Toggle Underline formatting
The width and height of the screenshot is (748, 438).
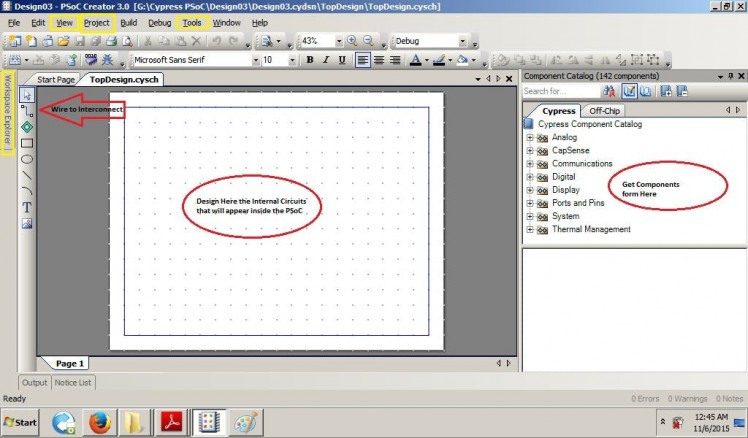[x=342, y=60]
